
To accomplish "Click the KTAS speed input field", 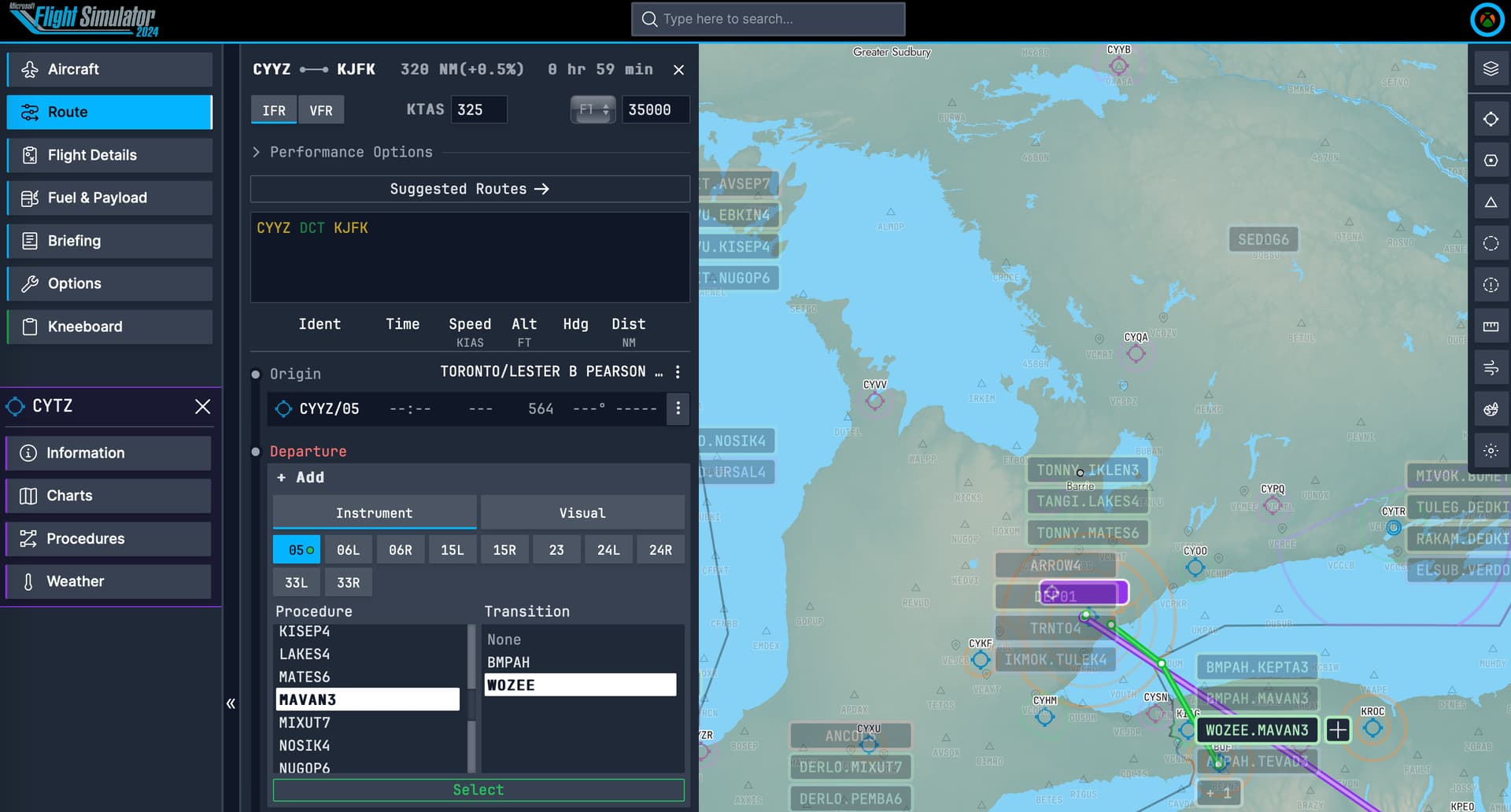I will (478, 110).
